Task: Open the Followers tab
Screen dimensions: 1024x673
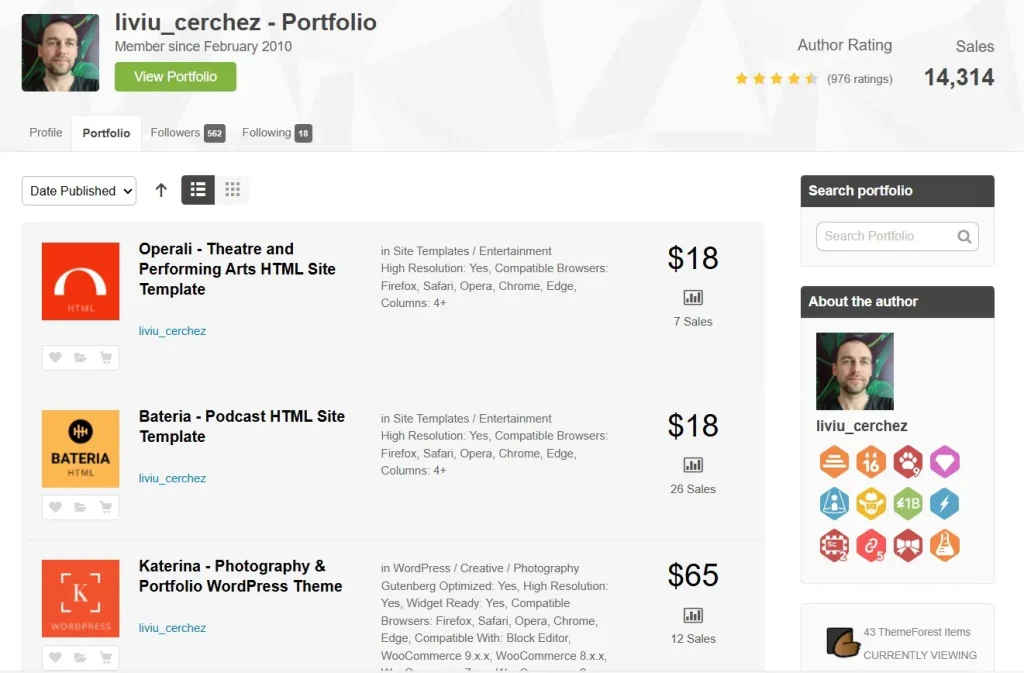Action: [187, 133]
